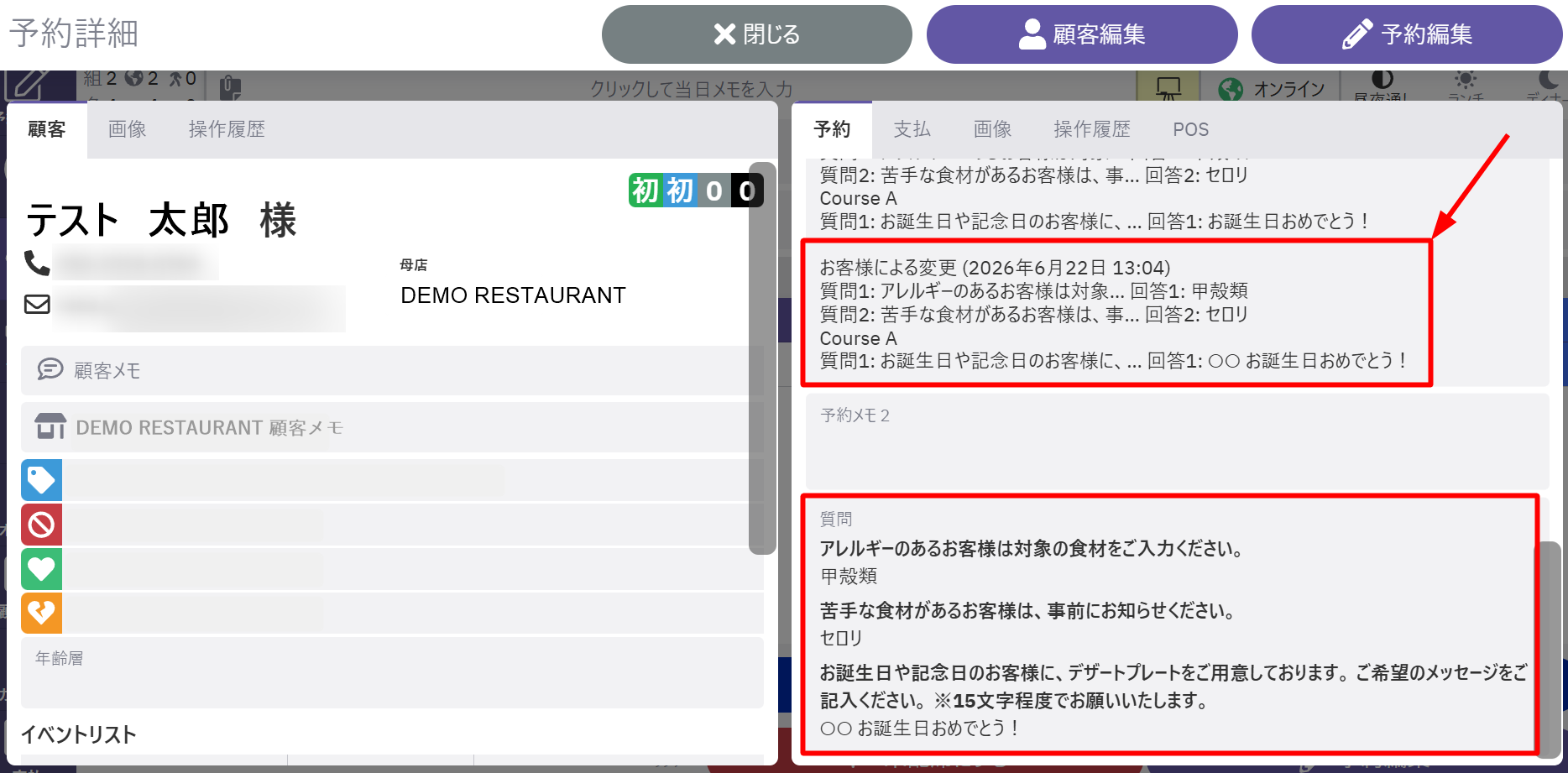The image size is (1568, 773).
Task: Click the オンライン globe icon in background
Action: click(1231, 89)
